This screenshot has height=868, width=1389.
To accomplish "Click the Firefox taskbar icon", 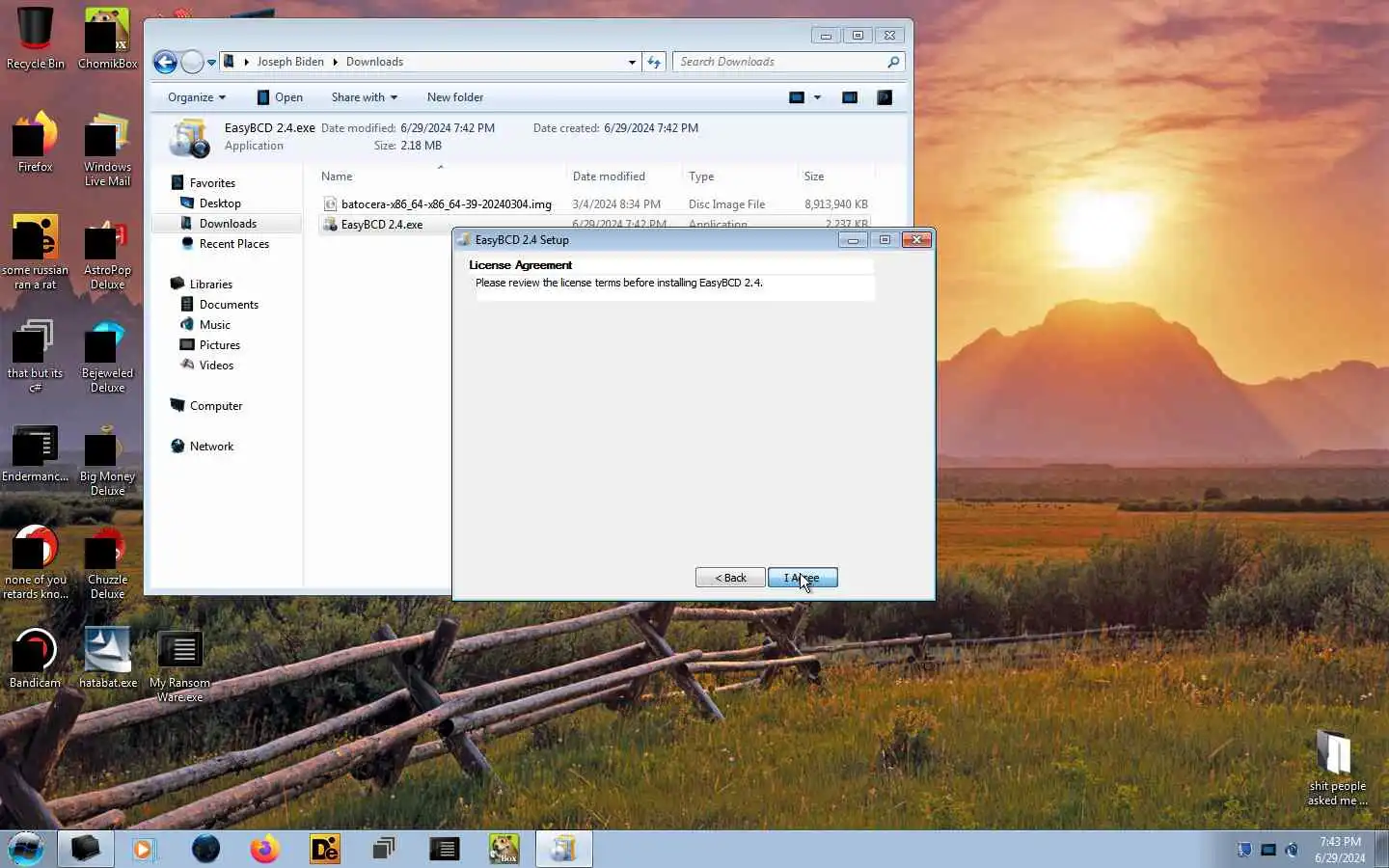I will pyautogui.click(x=264, y=849).
